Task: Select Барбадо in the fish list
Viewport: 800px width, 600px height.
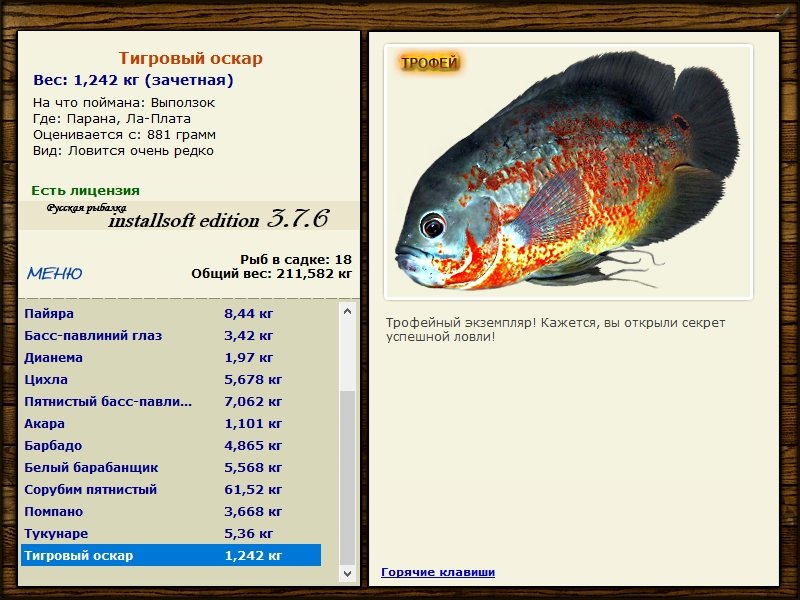Action: (x=171, y=445)
